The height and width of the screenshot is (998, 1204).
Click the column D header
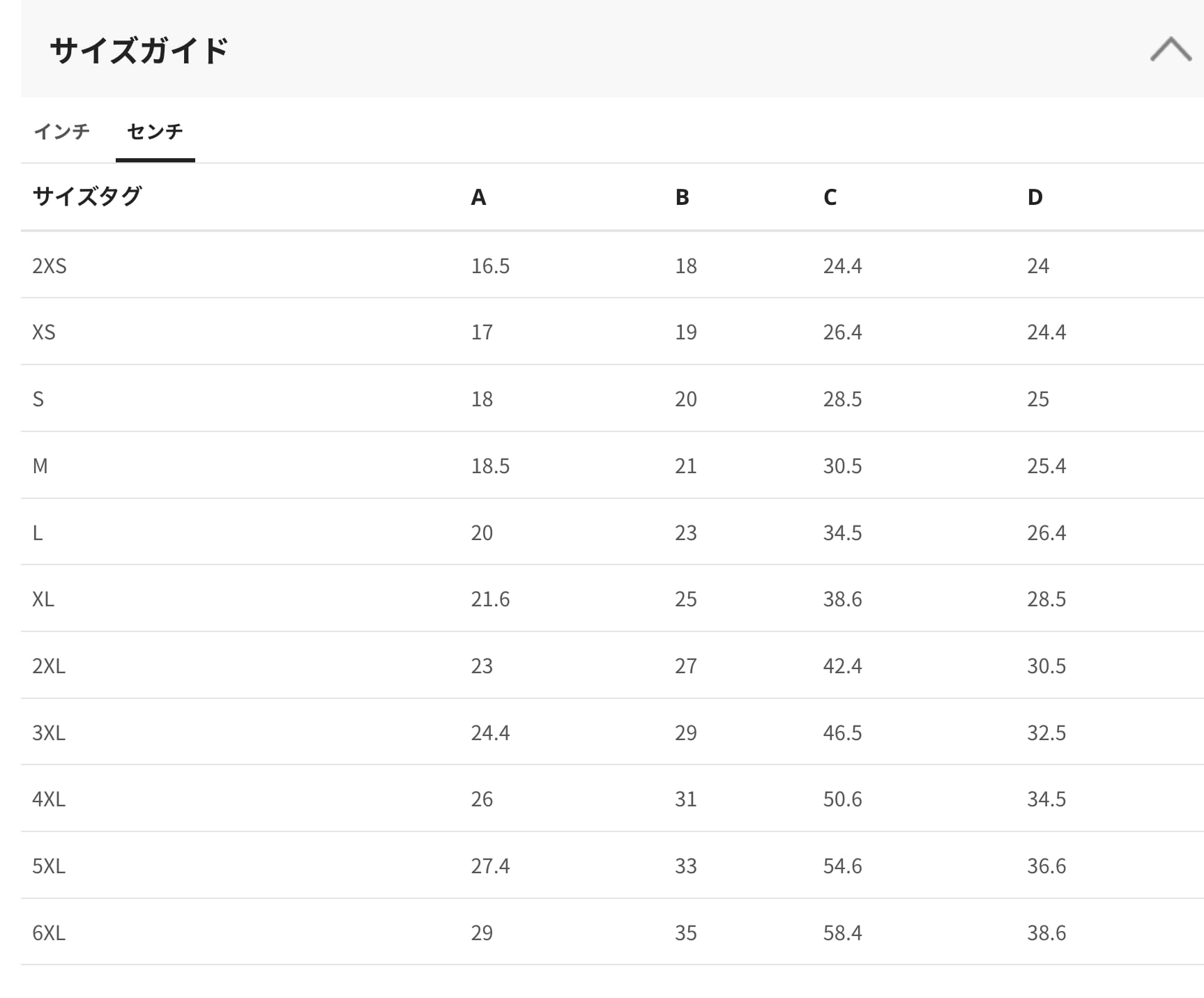pyautogui.click(x=1035, y=197)
